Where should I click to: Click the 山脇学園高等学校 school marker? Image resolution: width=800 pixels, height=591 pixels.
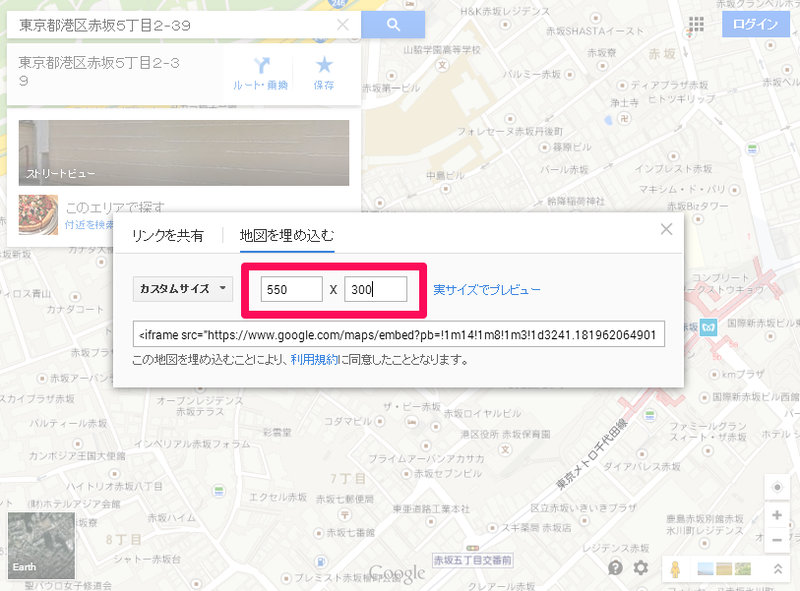(442, 65)
